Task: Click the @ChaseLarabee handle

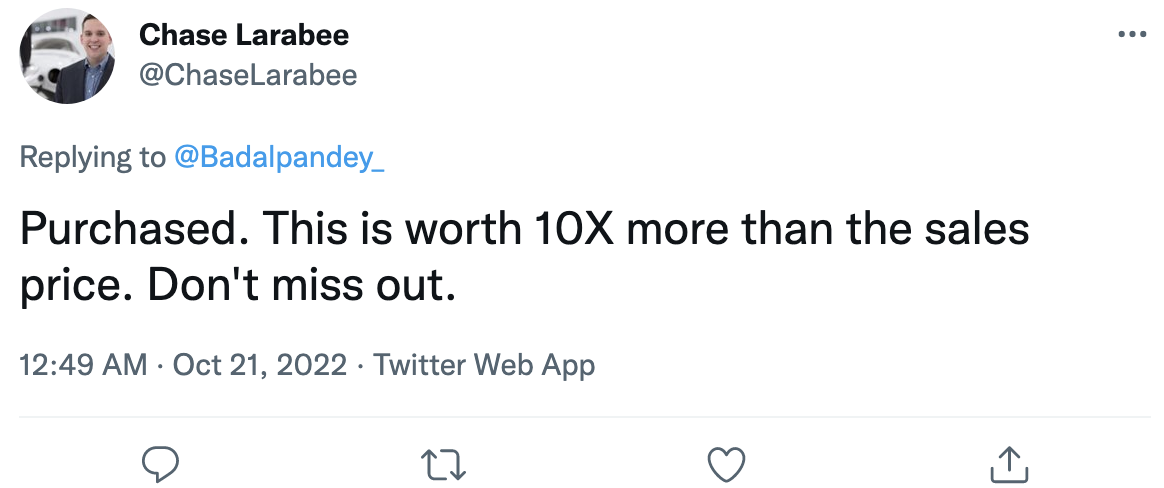Action: (x=248, y=75)
